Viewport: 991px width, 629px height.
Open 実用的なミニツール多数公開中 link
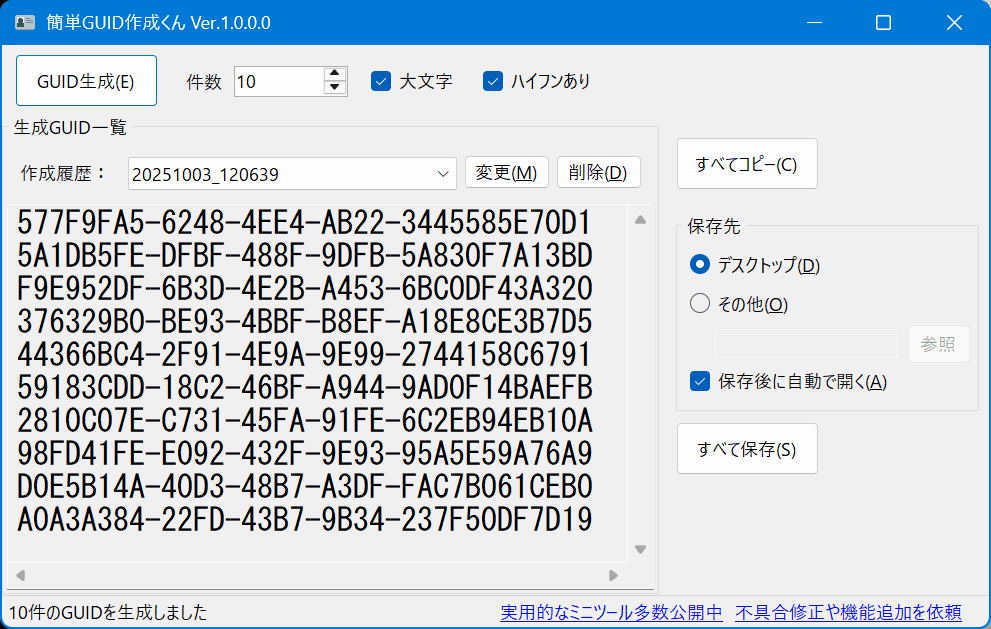pos(611,612)
